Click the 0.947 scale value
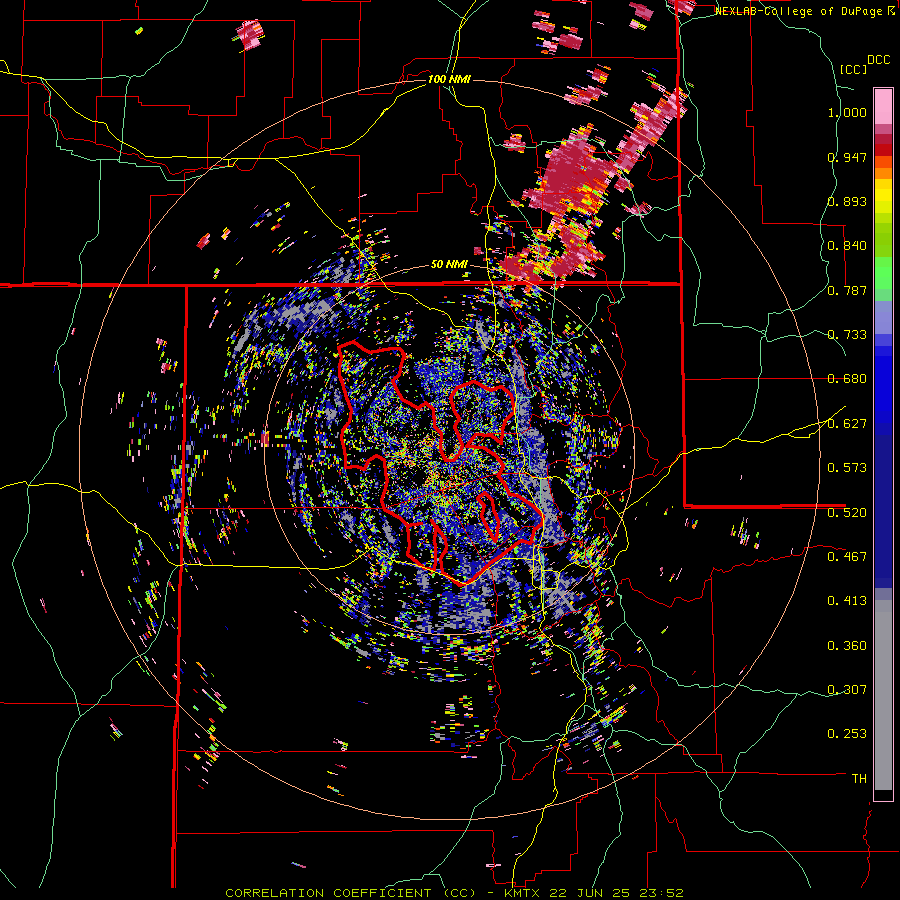Viewport: 900px width, 900px height. [x=847, y=157]
